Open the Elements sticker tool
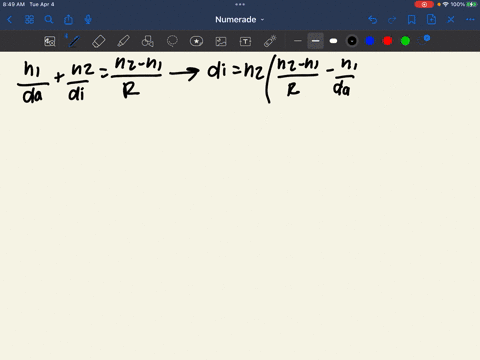 pyautogui.click(x=196, y=41)
